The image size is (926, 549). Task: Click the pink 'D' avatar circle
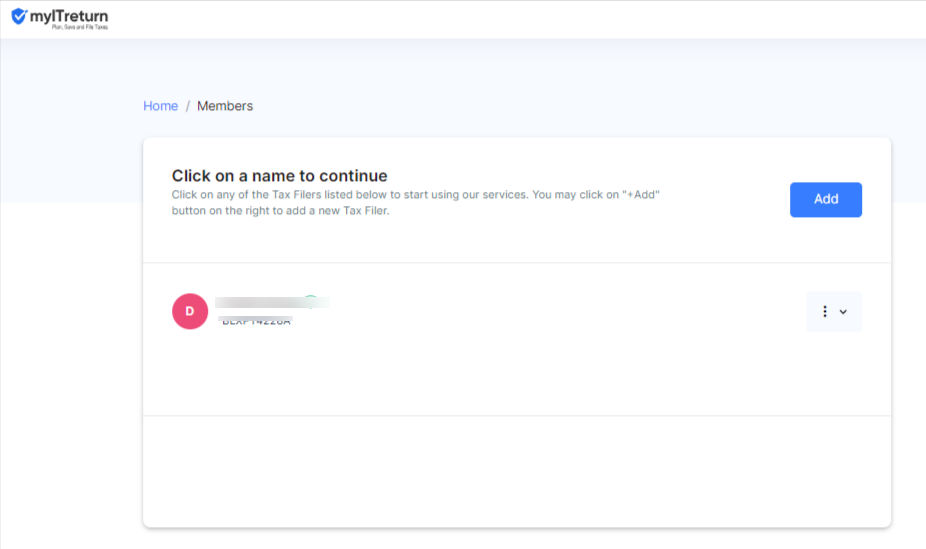point(190,311)
